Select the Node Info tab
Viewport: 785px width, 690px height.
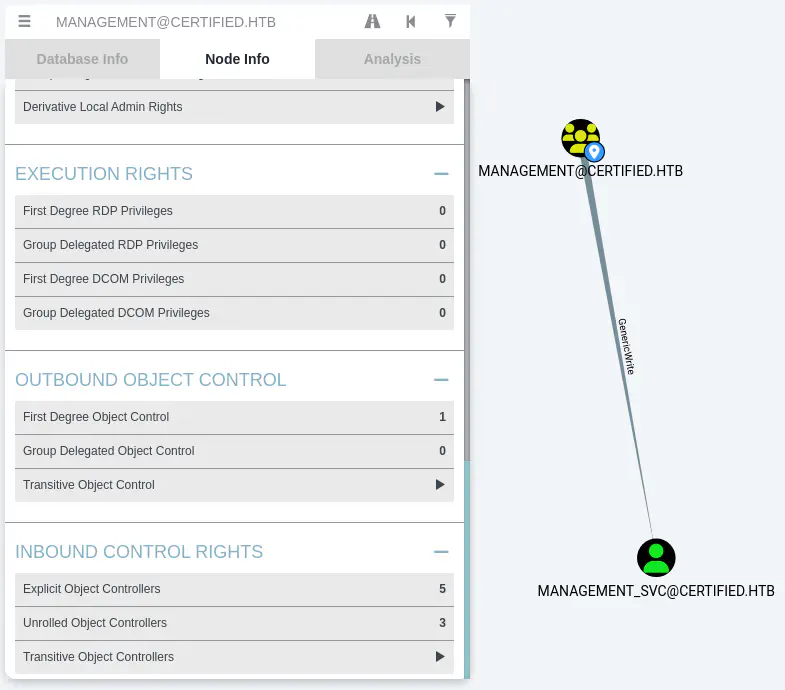[237, 59]
